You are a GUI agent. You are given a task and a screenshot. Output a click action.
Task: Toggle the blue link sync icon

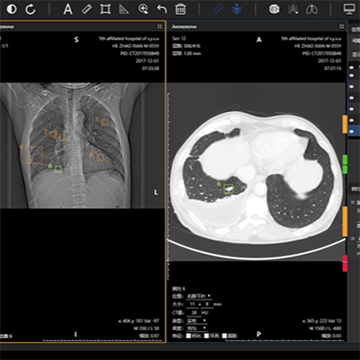click(218, 9)
